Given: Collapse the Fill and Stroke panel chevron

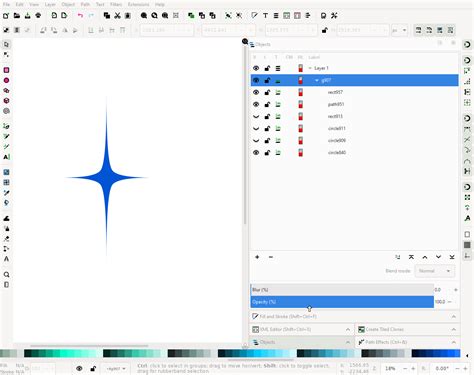Looking at the screenshot, I should (454, 316).
